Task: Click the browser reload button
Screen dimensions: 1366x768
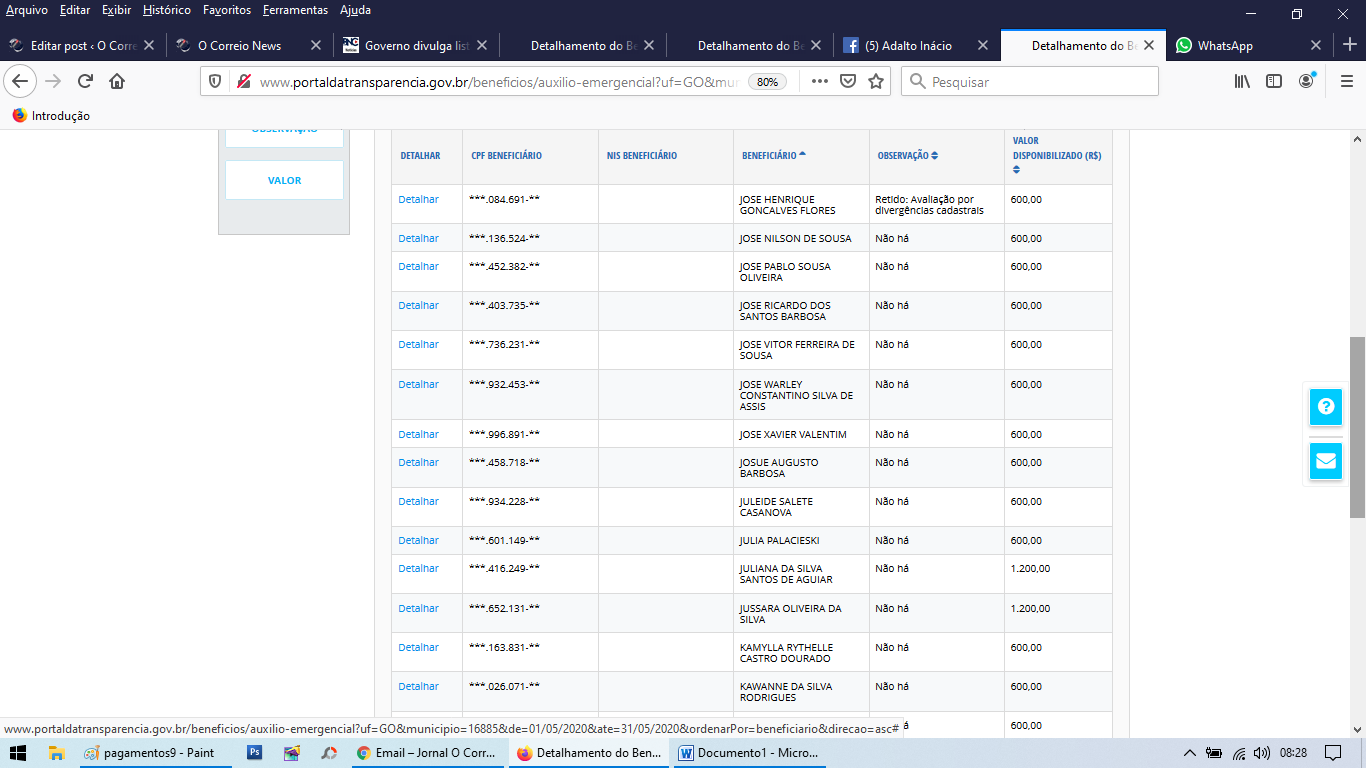Action: point(86,82)
